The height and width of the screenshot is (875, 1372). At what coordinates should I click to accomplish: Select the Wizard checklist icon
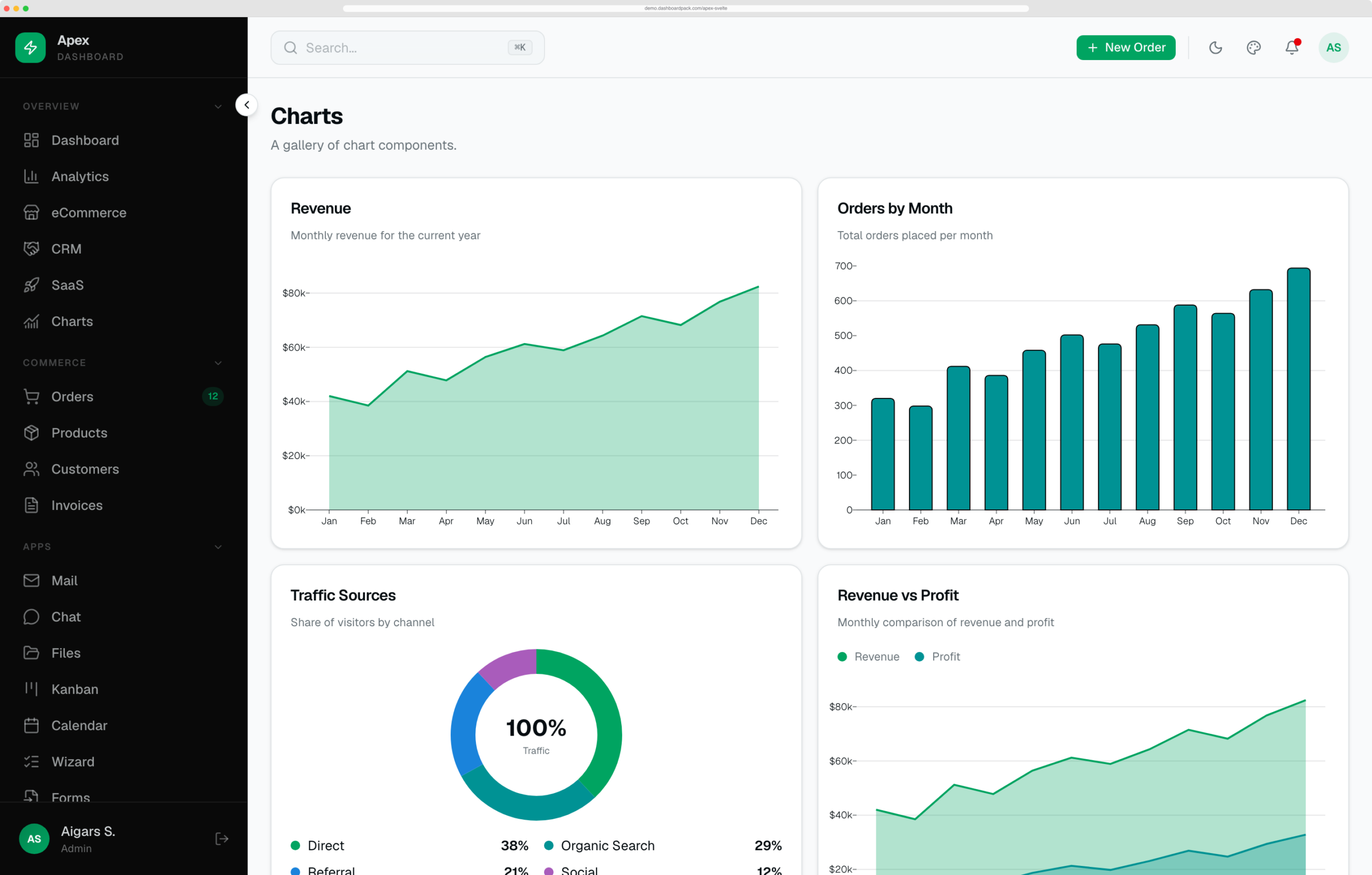point(31,761)
